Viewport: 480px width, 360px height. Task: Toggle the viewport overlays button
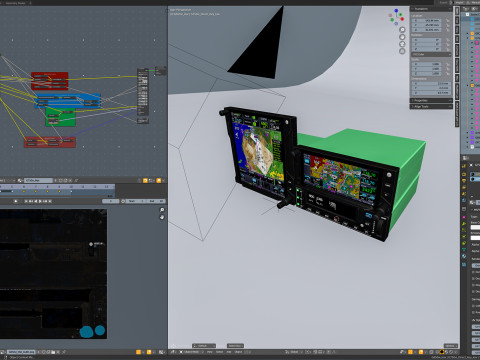click(x=421, y=352)
